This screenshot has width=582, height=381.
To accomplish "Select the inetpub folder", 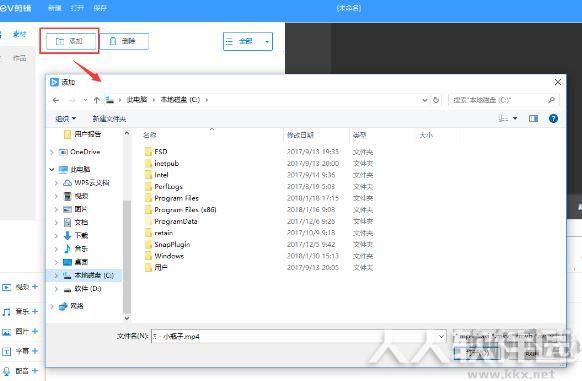I will (x=166, y=163).
